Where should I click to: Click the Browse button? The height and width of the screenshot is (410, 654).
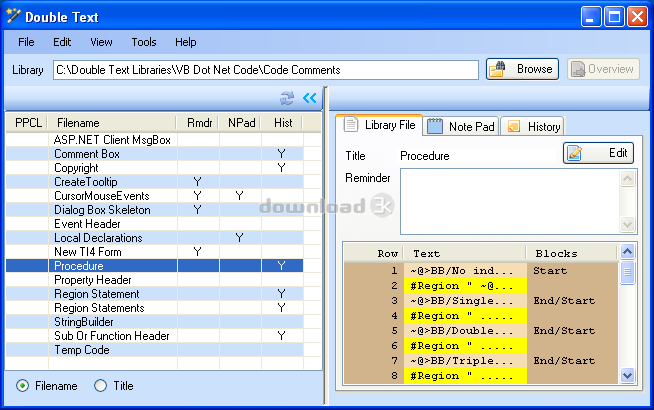[522, 69]
